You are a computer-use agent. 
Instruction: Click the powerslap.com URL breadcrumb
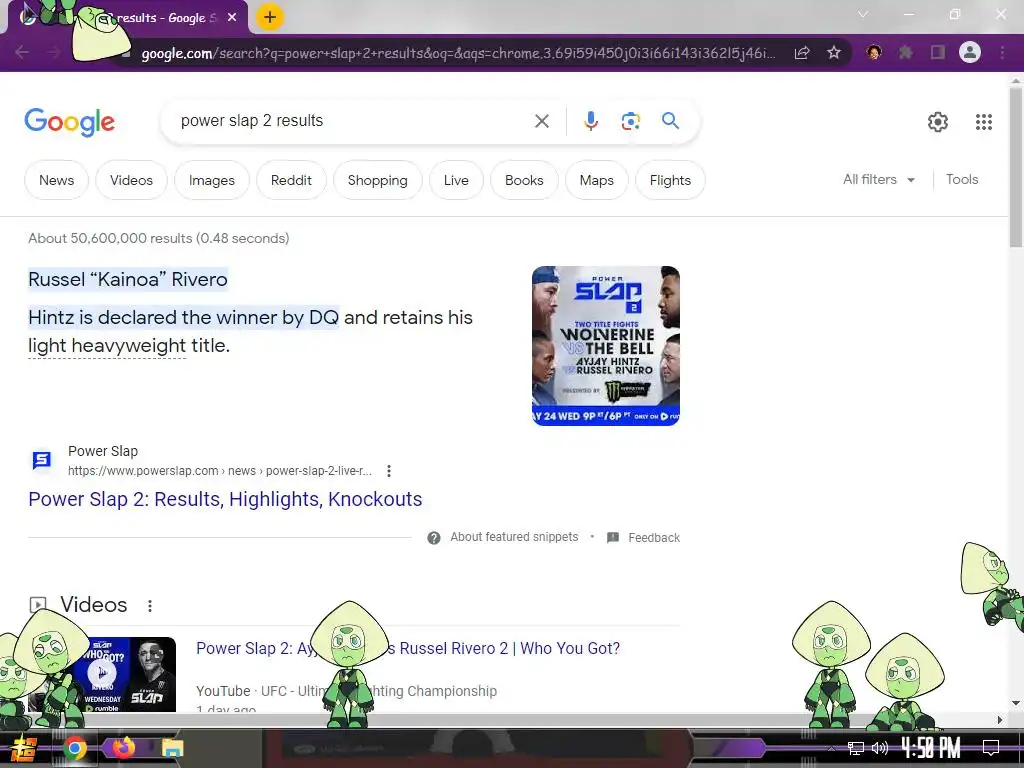pos(219,471)
